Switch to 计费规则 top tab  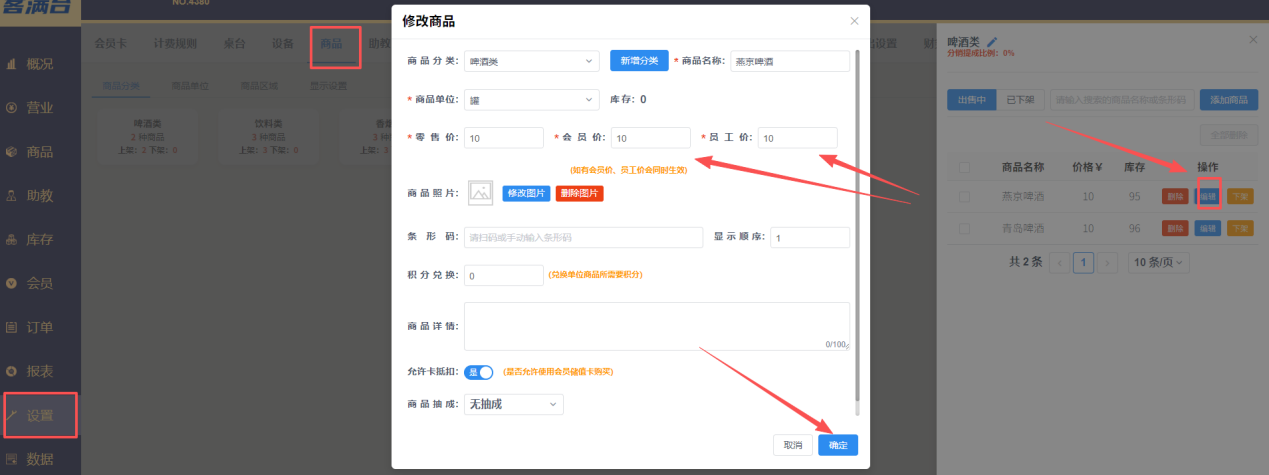coord(175,44)
